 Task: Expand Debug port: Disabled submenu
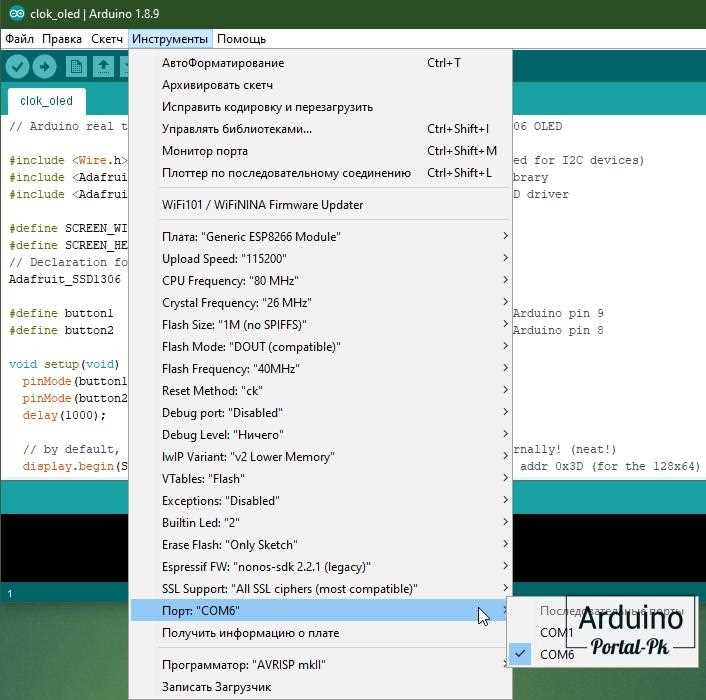pyautogui.click(x=321, y=413)
